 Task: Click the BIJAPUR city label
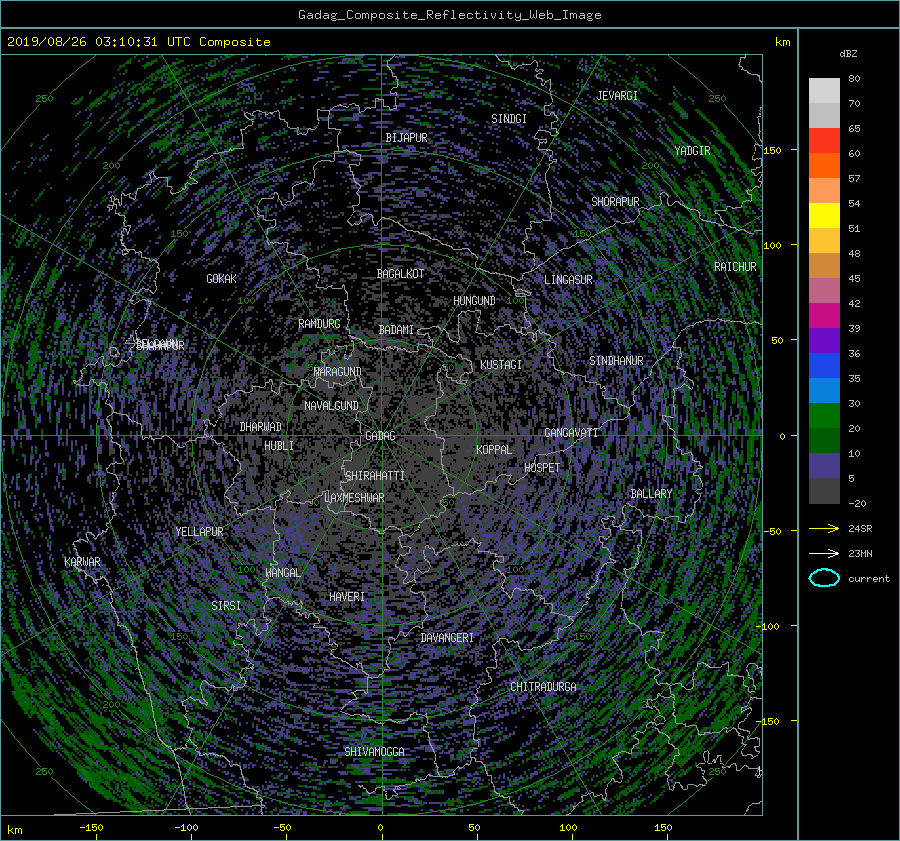coord(406,138)
